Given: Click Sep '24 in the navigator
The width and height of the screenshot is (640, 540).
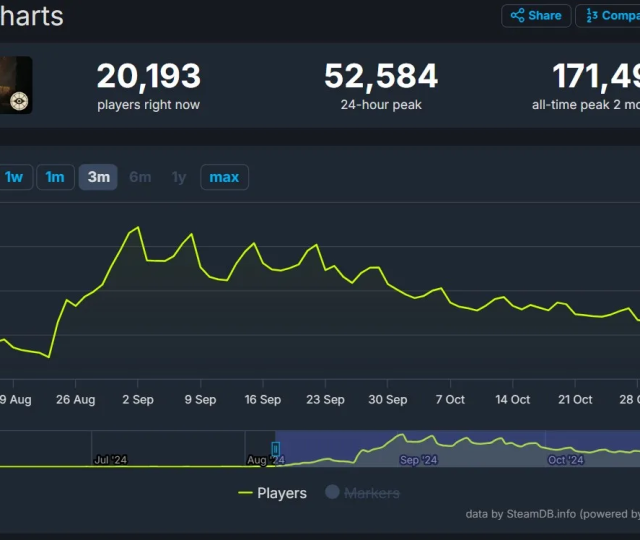Looking at the screenshot, I should pyautogui.click(x=418, y=460).
